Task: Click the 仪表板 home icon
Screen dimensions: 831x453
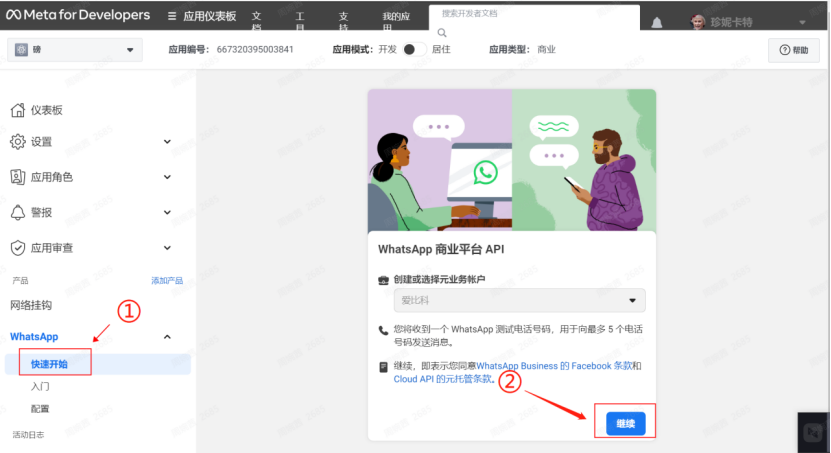Action: click(x=17, y=110)
